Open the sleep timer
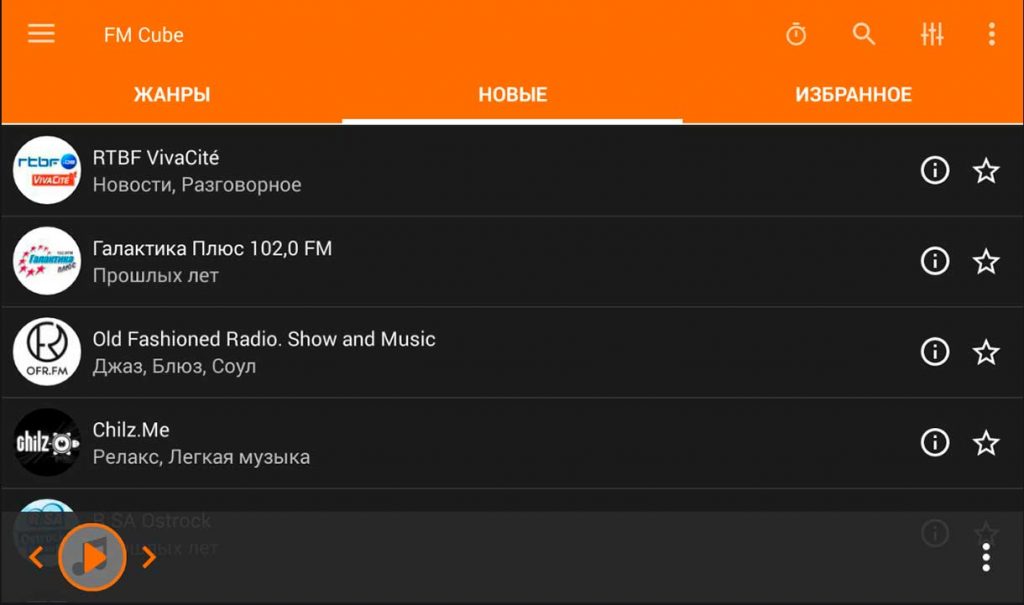1024x605 pixels. pyautogui.click(x=795, y=34)
